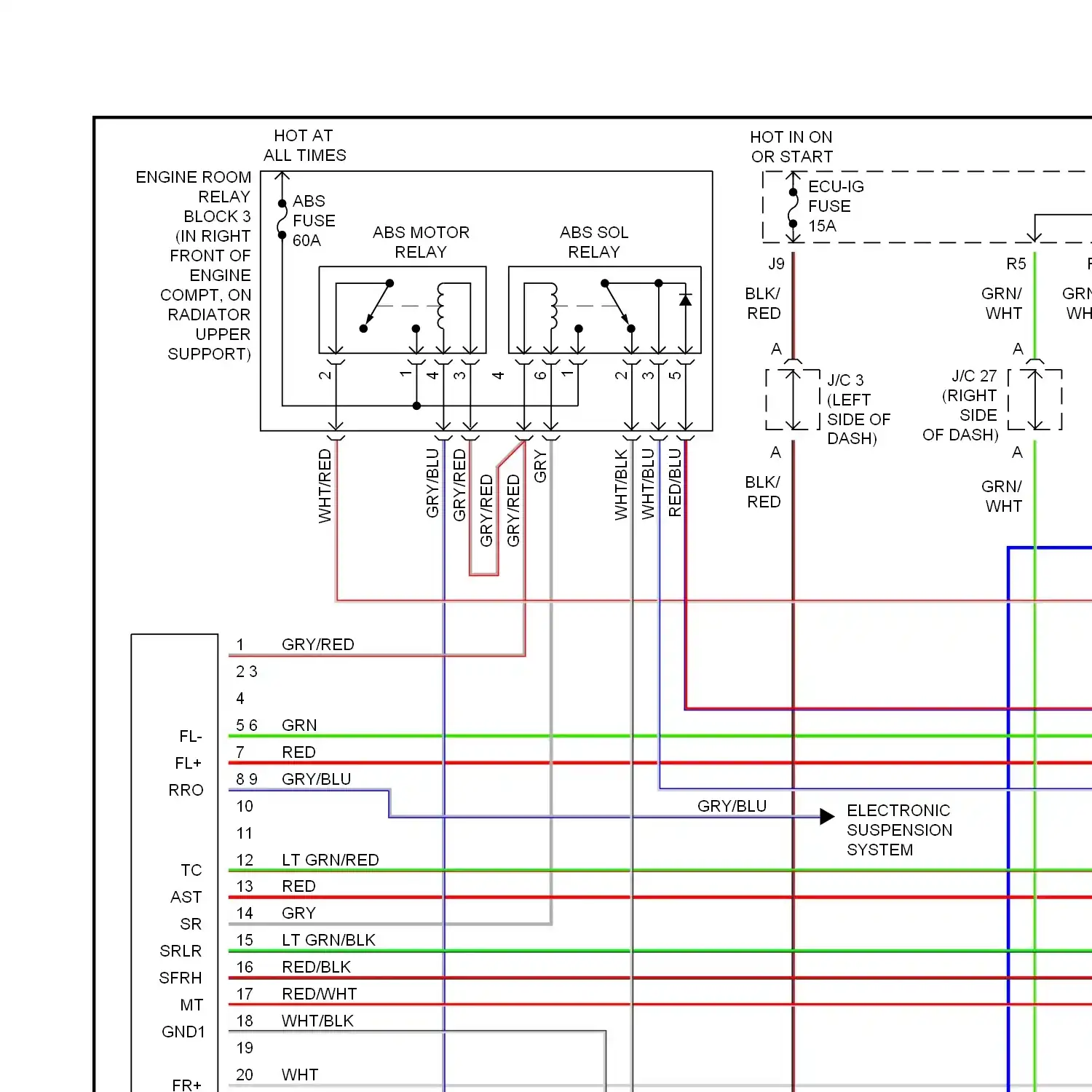Click the "GRY/RED" label on pin 1
This screenshot has width=1092, height=1092.
[318, 644]
